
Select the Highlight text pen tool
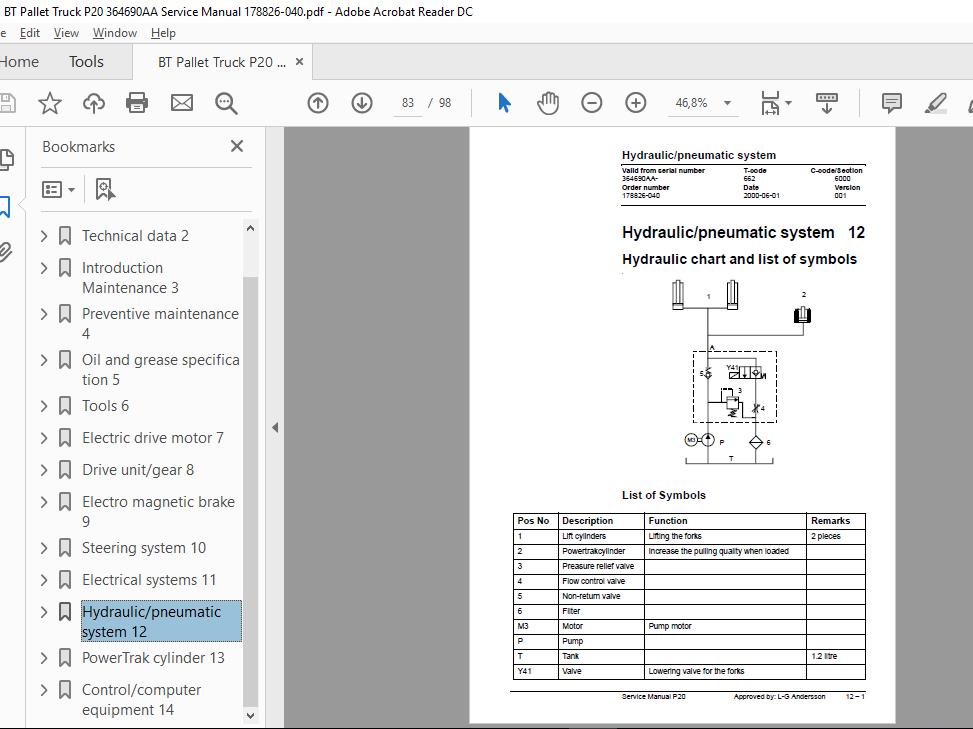tap(935, 103)
